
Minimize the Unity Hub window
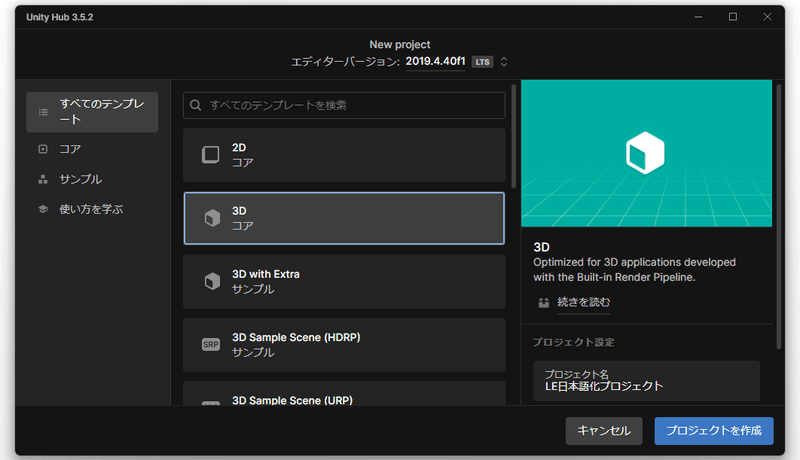click(x=698, y=17)
